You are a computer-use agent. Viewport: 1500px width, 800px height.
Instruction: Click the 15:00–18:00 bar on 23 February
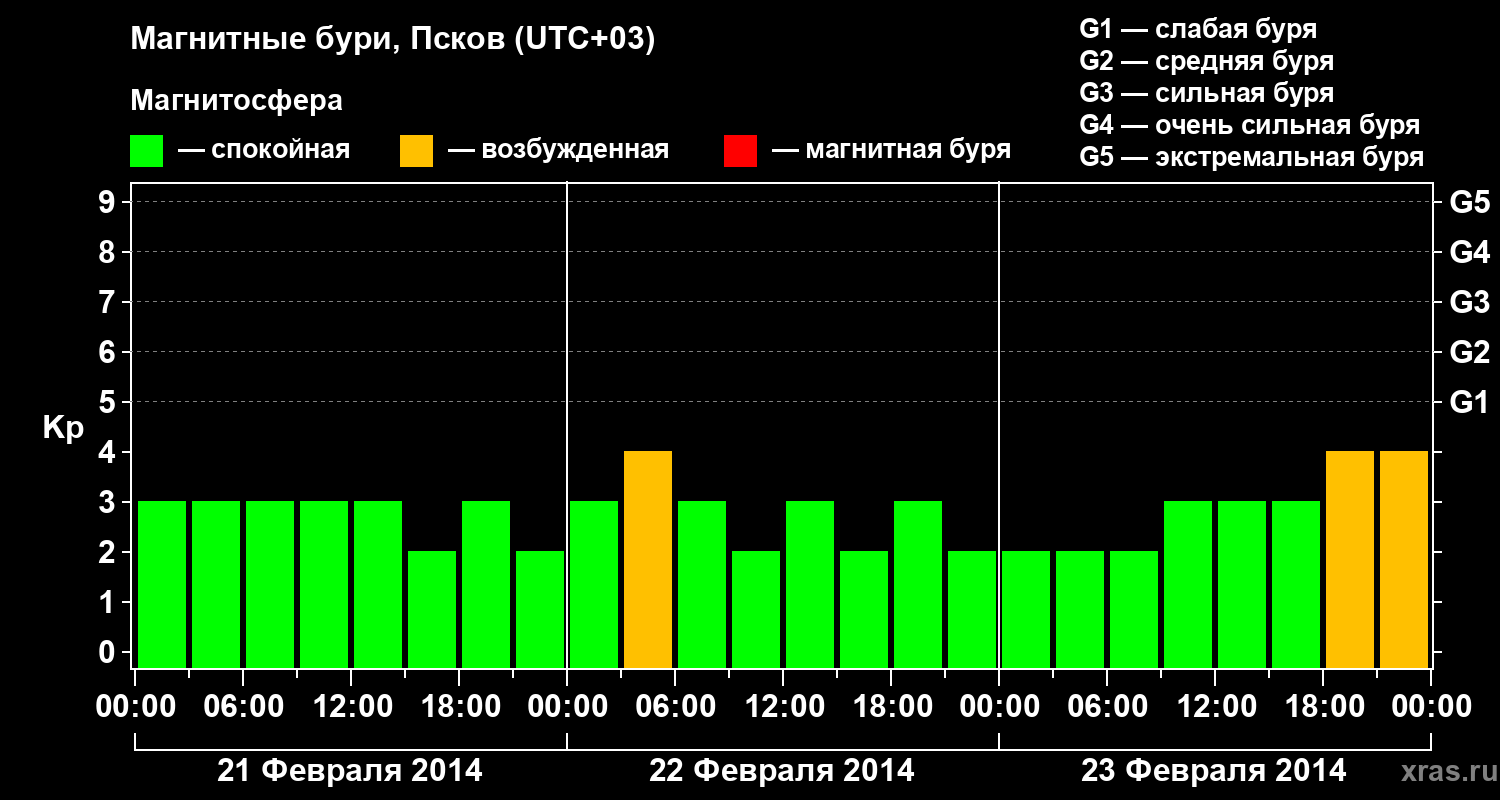(1296, 585)
